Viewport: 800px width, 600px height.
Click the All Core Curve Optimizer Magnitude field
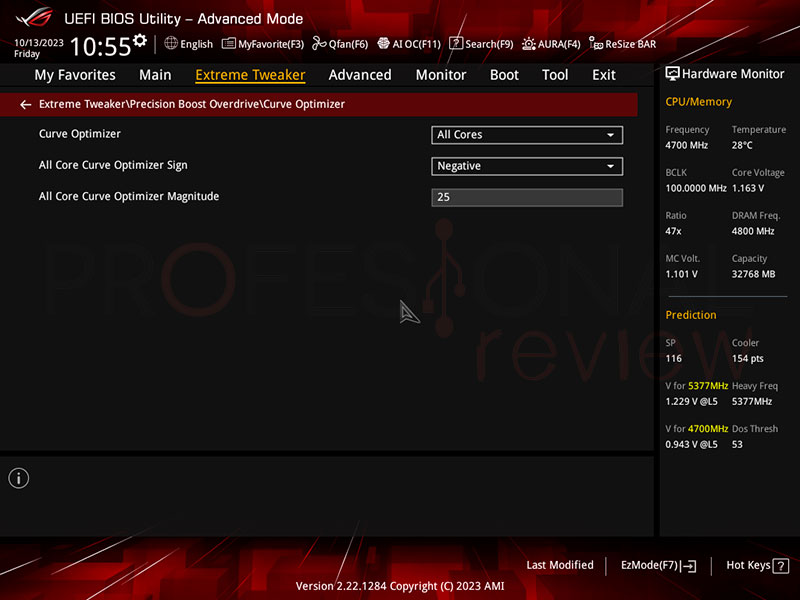click(x=527, y=197)
